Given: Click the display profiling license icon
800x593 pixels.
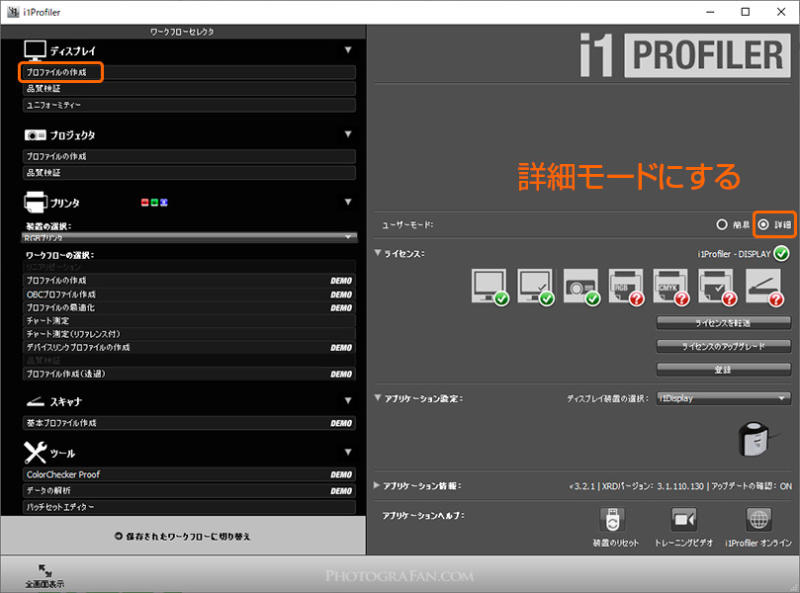Looking at the screenshot, I should coord(490,287).
